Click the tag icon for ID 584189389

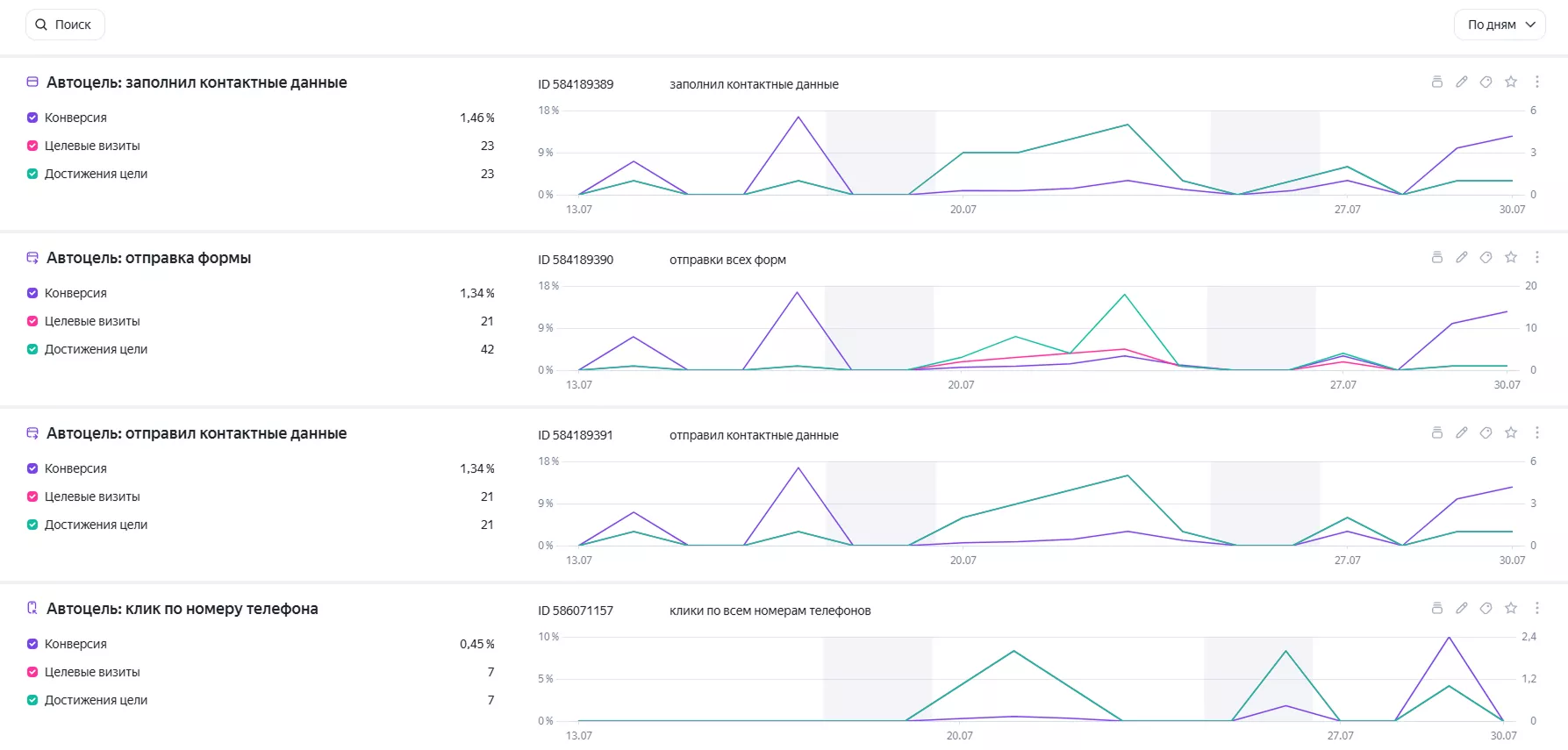pyautogui.click(x=1486, y=82)
